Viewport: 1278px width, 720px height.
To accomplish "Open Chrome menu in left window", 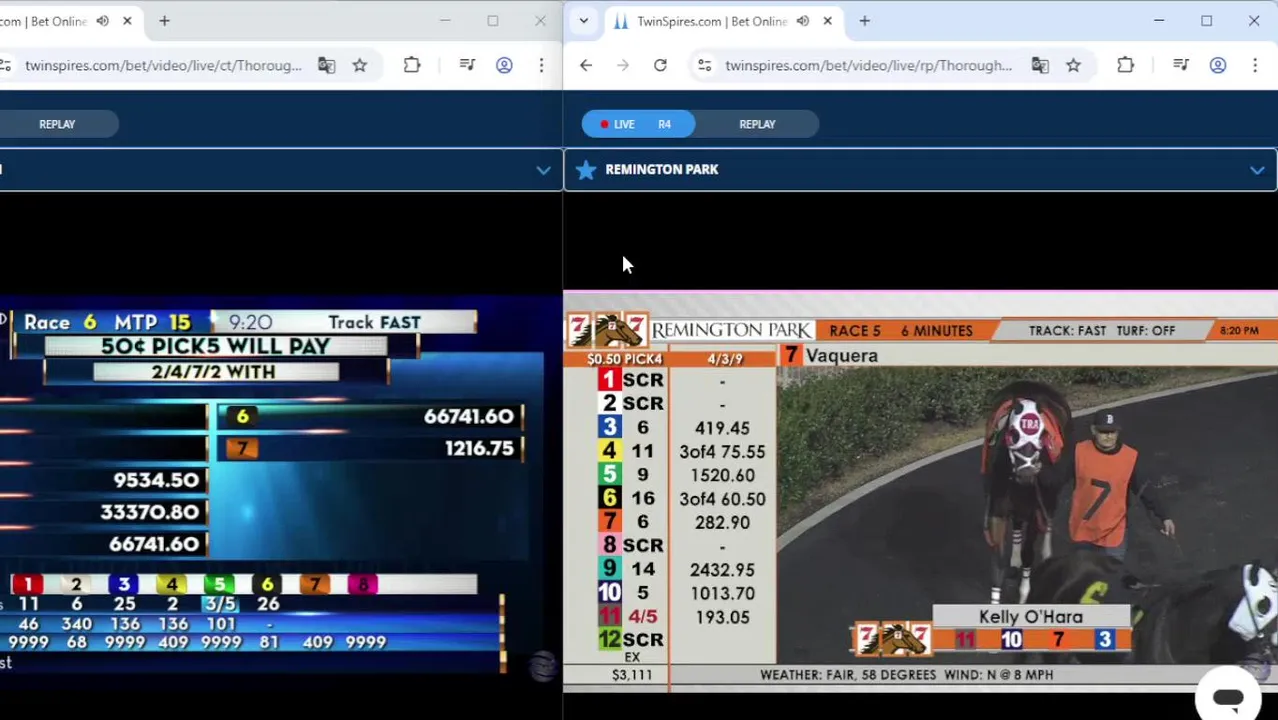I will tap(541, 65).
